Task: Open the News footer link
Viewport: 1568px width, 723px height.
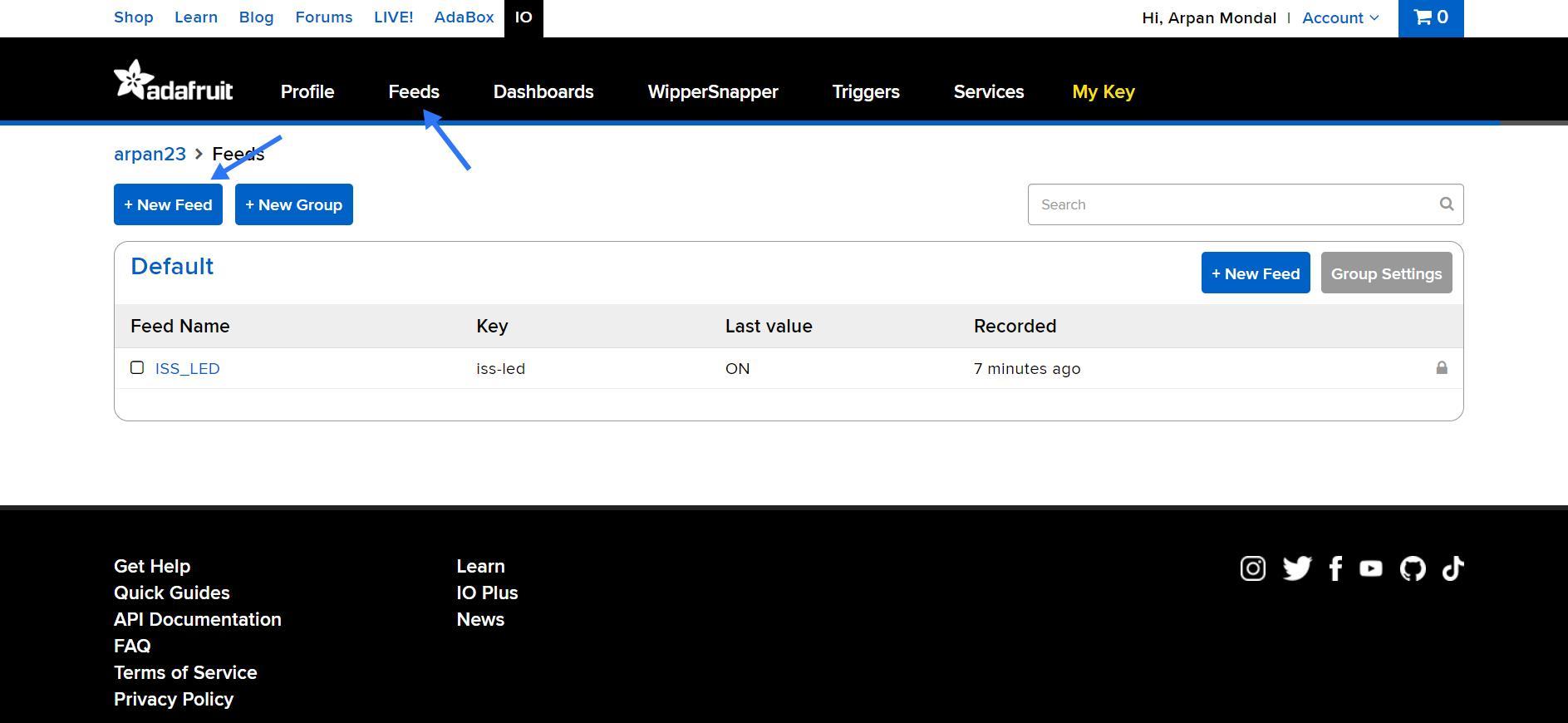Action: pyautogui.click(x=481, y=619)
